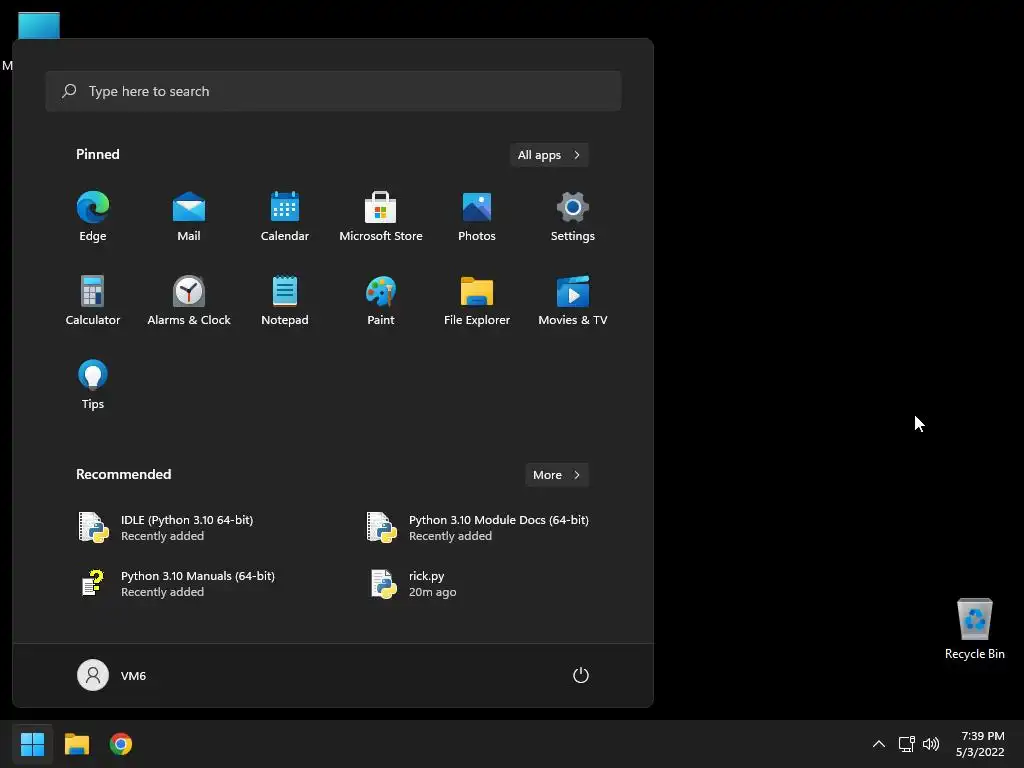Open File Explorer in pinned apps
The image size is (1024, 768).
(x=477, y=300)
